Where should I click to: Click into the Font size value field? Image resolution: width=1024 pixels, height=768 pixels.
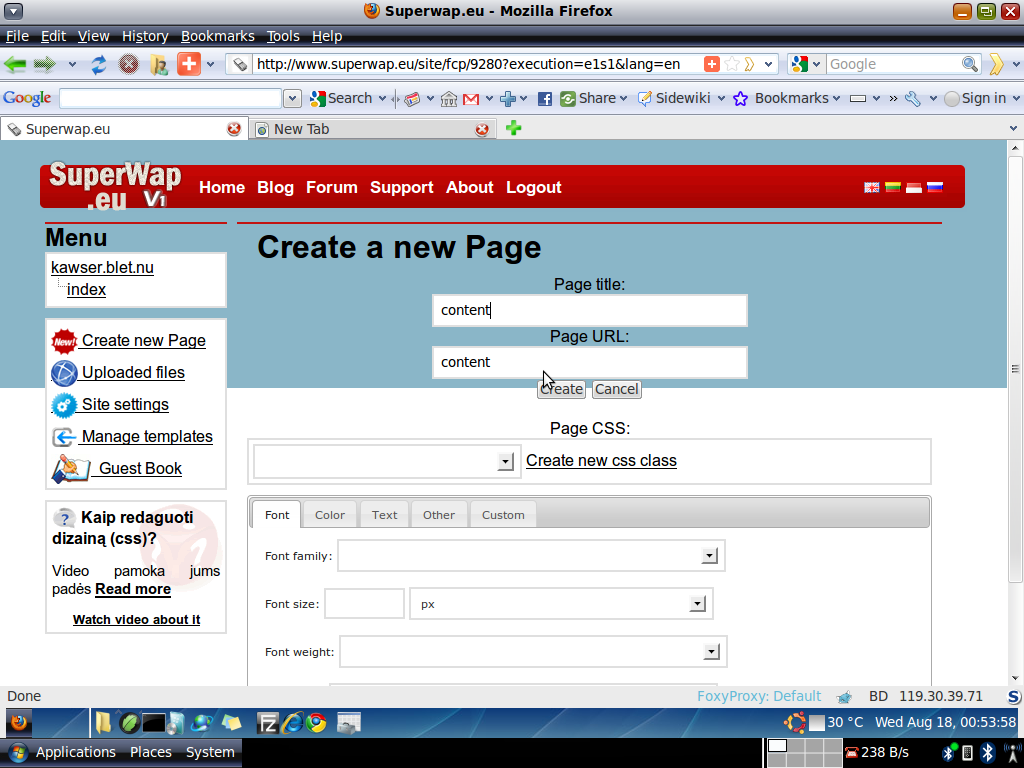364,603
